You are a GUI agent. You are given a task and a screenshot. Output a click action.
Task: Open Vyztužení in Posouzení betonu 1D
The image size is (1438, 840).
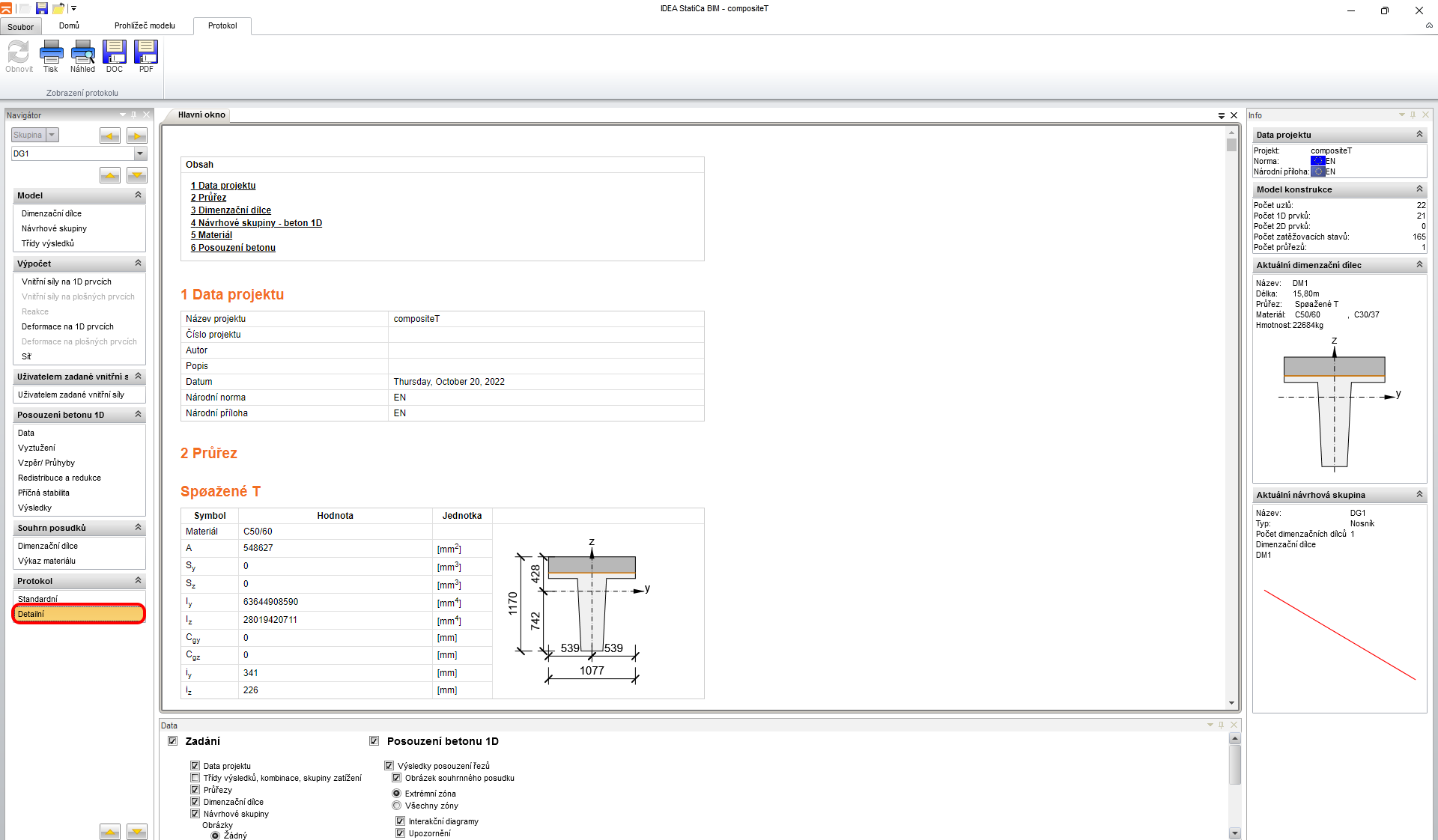coord(37,448)
